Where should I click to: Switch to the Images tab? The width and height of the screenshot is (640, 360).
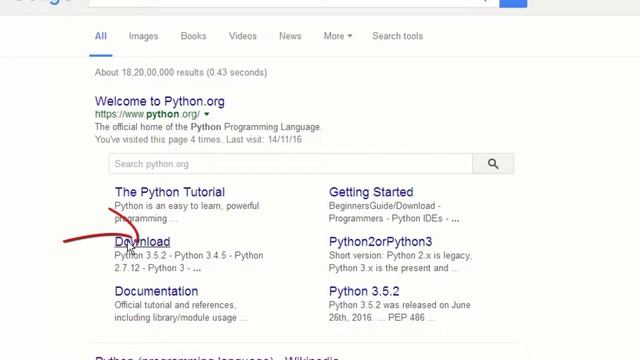pos(143,36)
